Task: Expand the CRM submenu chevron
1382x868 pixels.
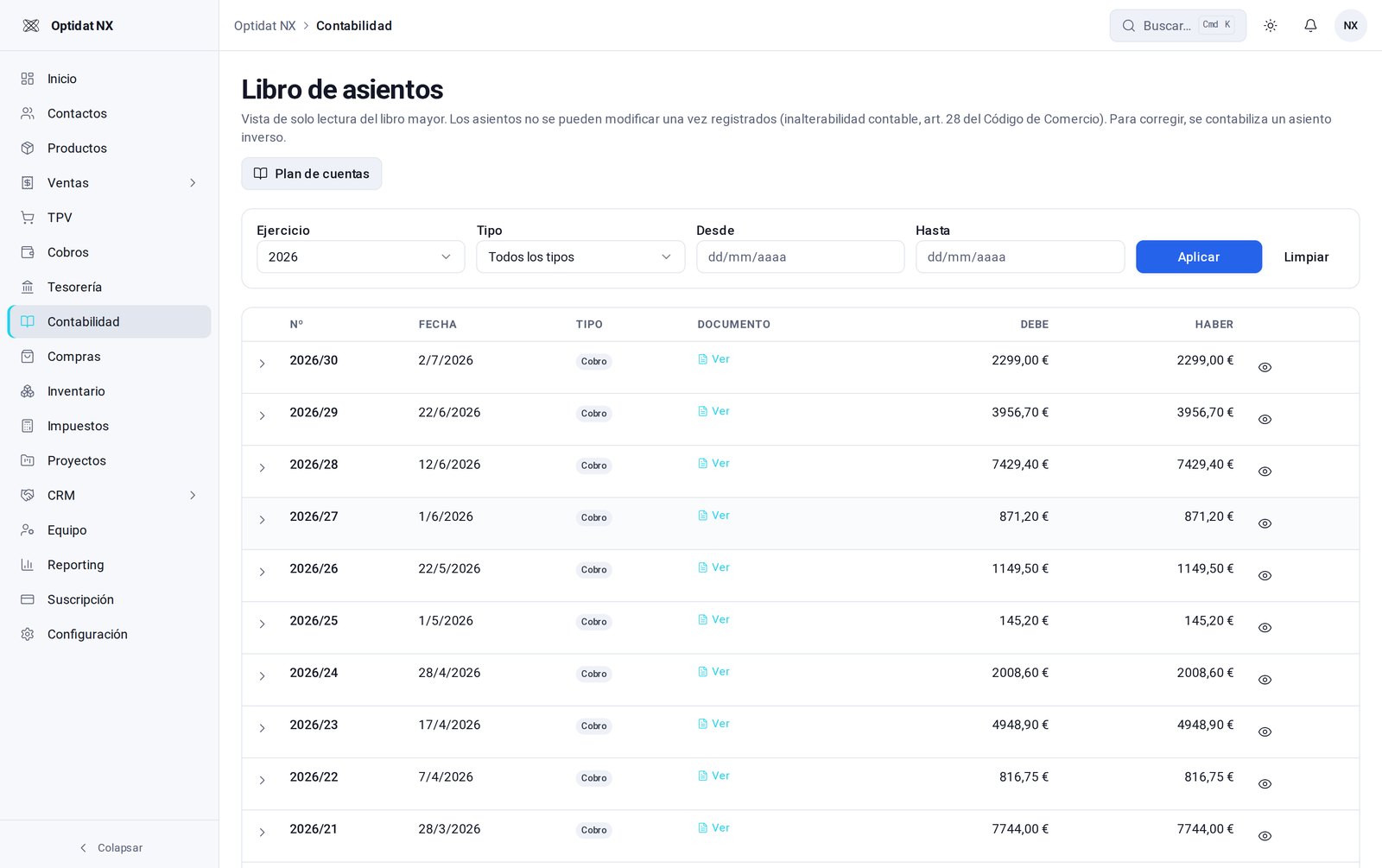Action: 193,496
